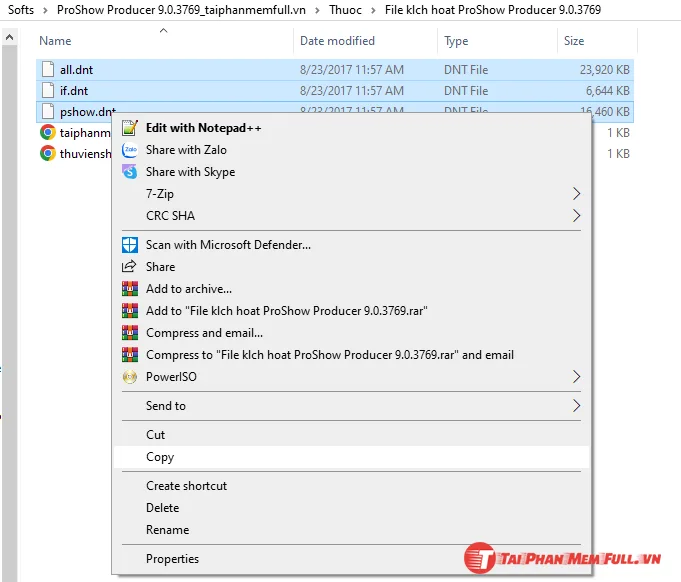Click the Microsoft Defender shield icon
The height and width of the screenshot is (582, 681).
[129, 245]
